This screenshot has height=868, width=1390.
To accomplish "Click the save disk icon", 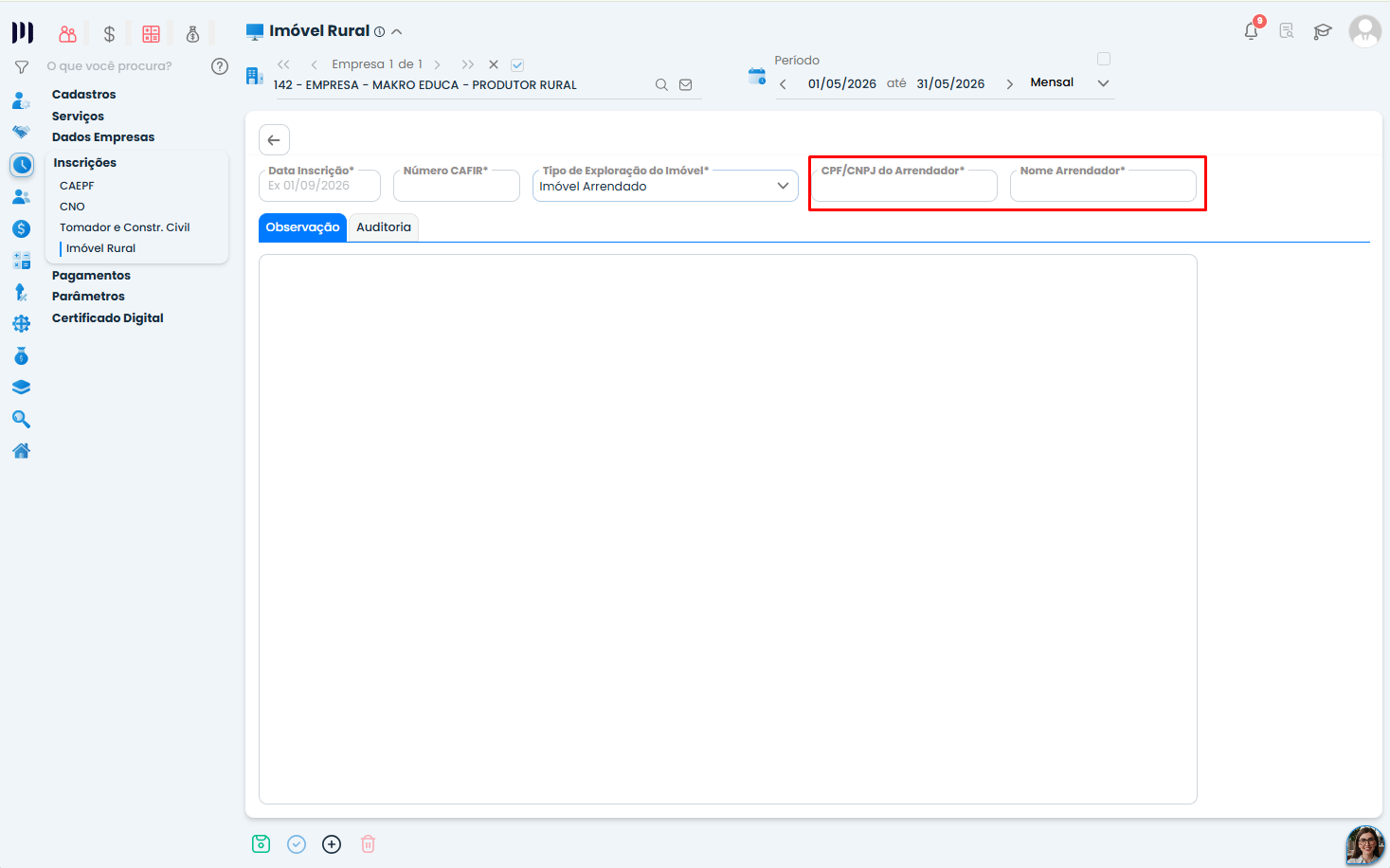I will (x=262, y=844).
